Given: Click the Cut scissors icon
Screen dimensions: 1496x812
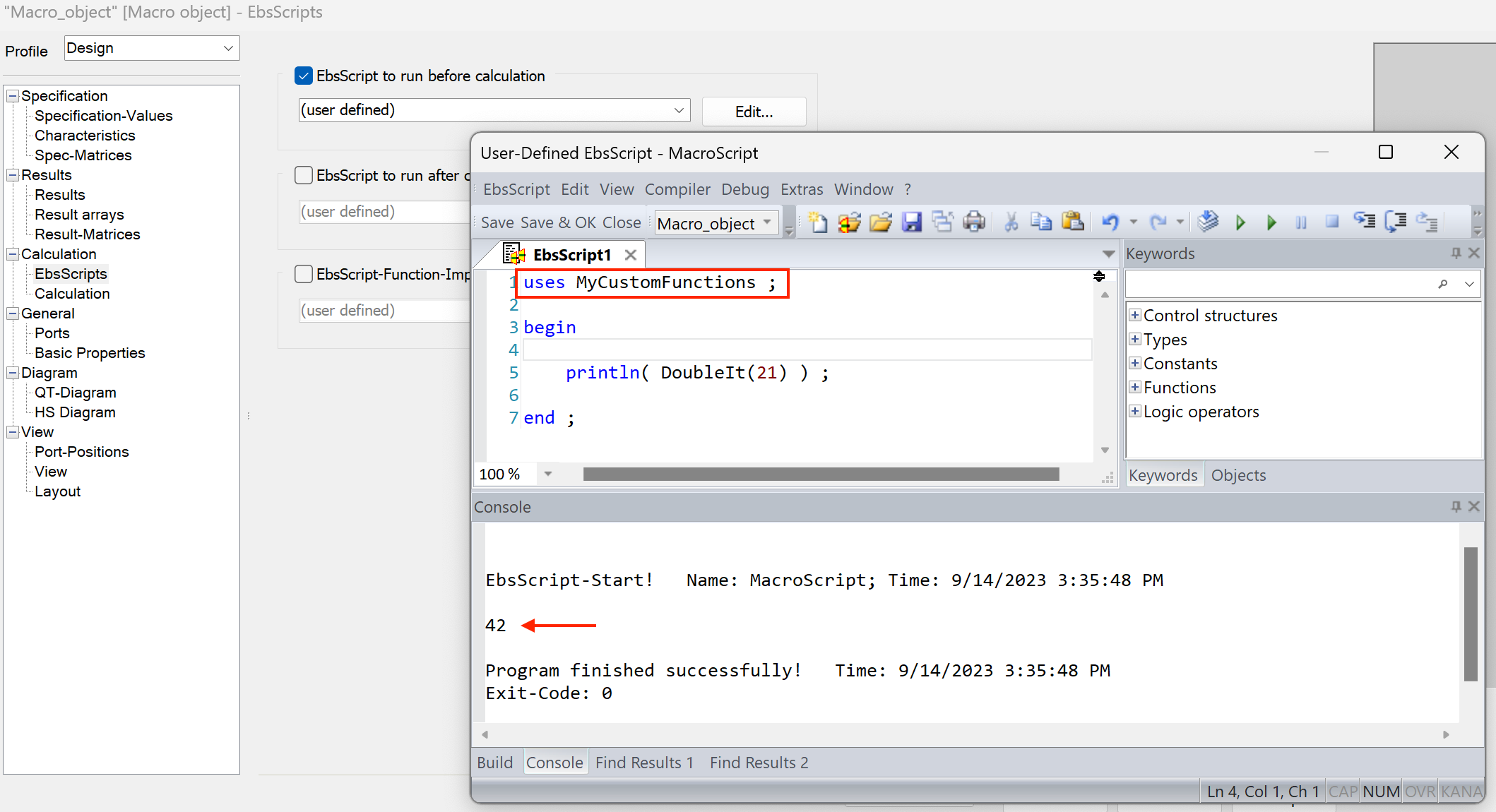Looking at the screenshot, I should coord(1011,222).
